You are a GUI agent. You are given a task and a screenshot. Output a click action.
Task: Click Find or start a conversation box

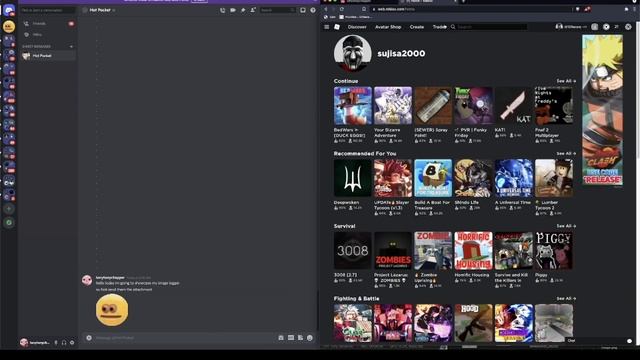pos(48,10)
